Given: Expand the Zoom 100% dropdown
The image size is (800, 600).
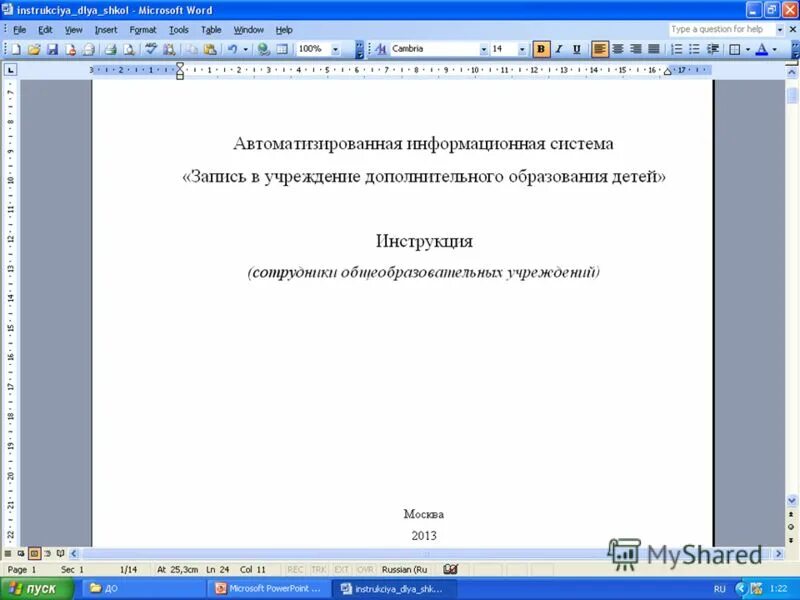Looking at the screenshot, I should (335, 49).
